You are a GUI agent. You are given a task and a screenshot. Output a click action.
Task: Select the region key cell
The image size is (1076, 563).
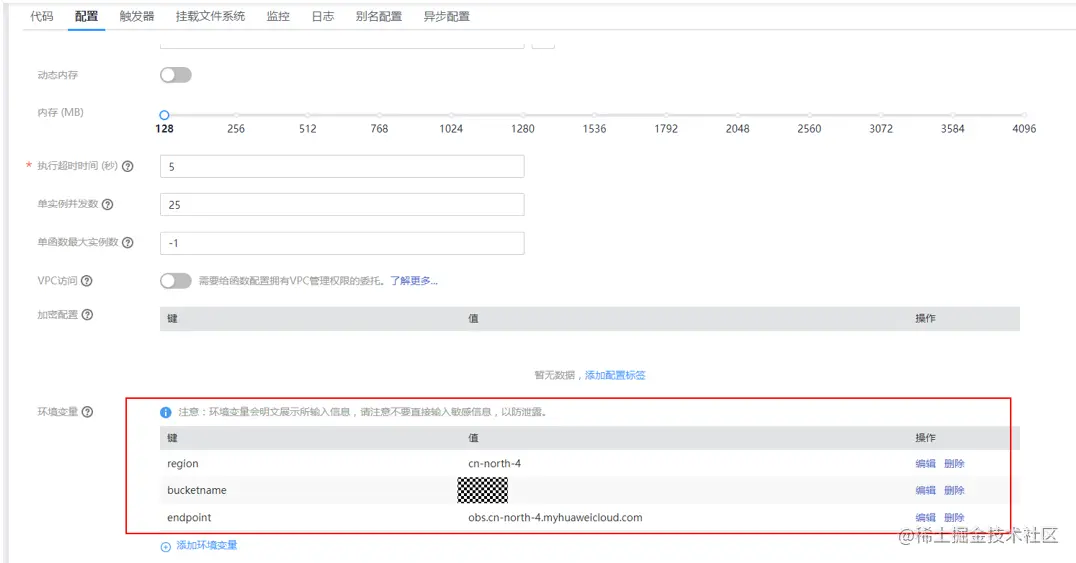pyautogui.click(x=183, y=463)
